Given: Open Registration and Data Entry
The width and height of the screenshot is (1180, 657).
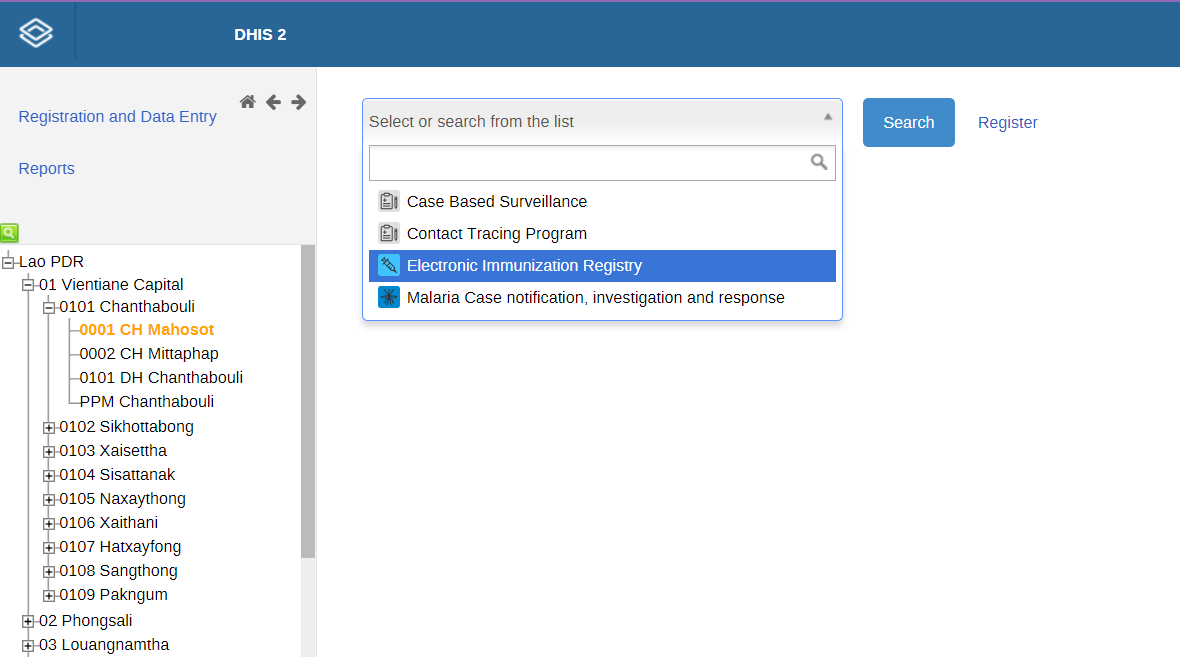Looking at the screenshot, I should pyautogui.click(x=117, y=117).
